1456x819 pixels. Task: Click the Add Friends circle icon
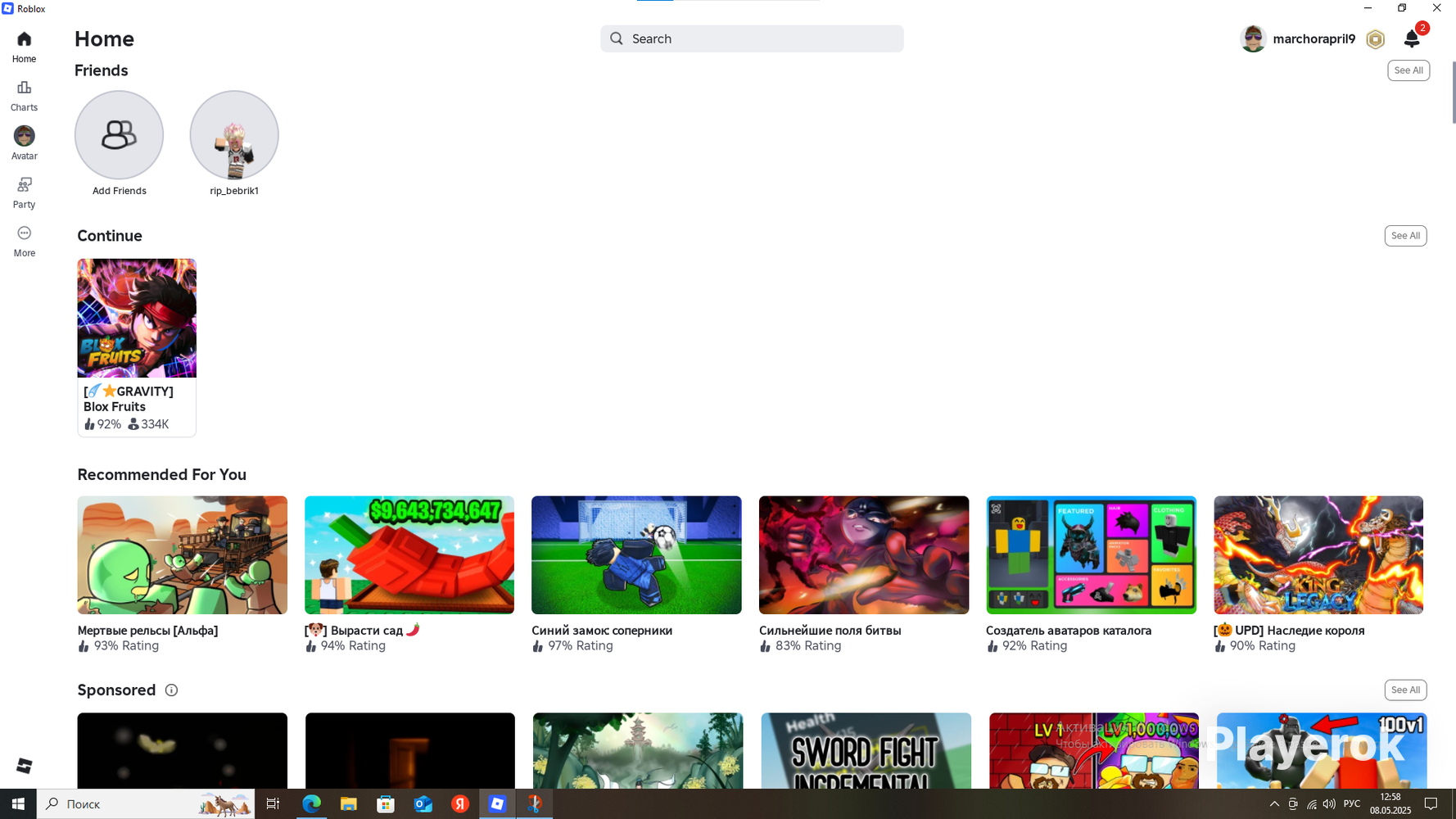[119, 135]
